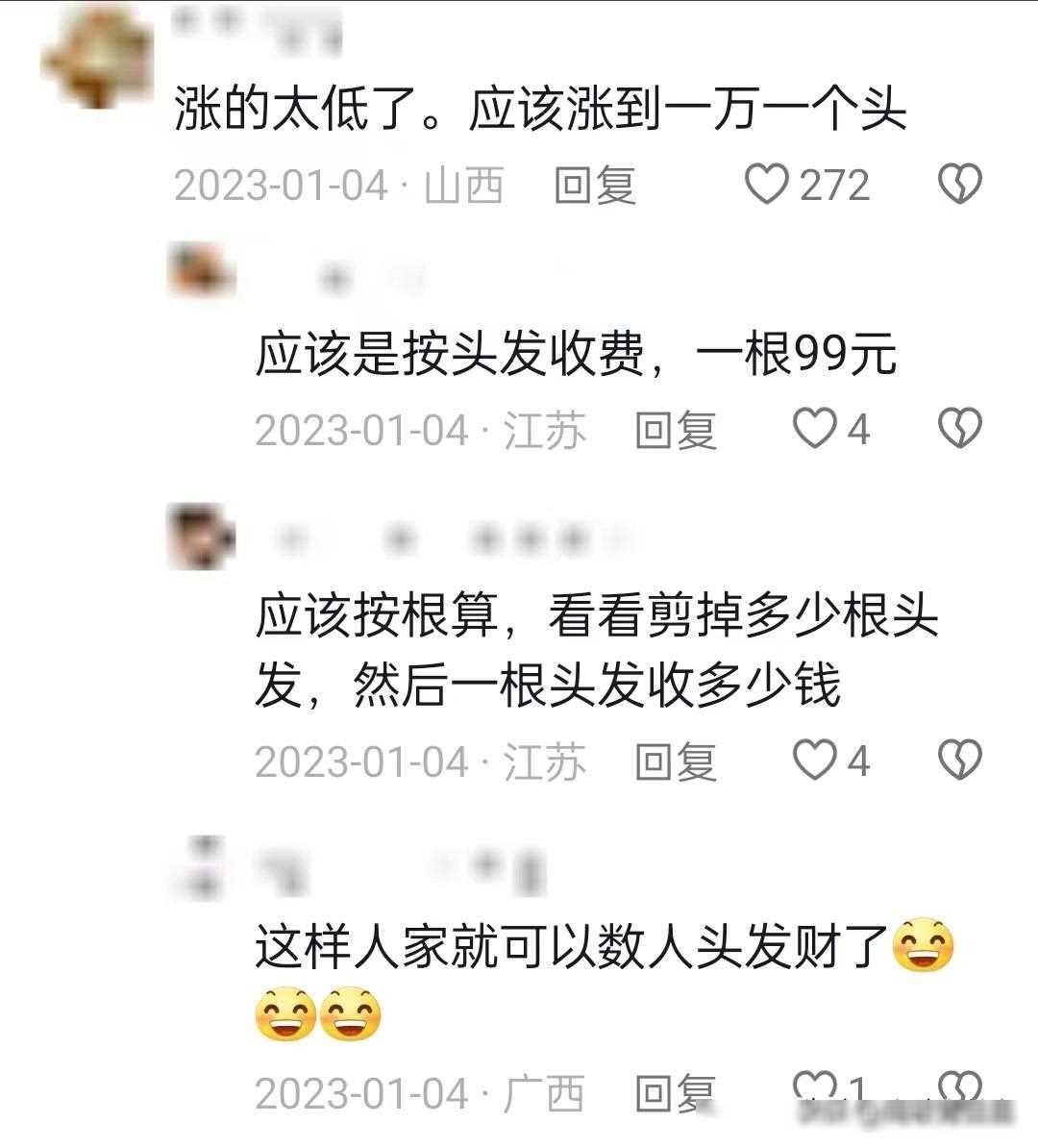Like the comment with 272 likes
Screen dimensions: 1038x1148
tap(766, 184)
